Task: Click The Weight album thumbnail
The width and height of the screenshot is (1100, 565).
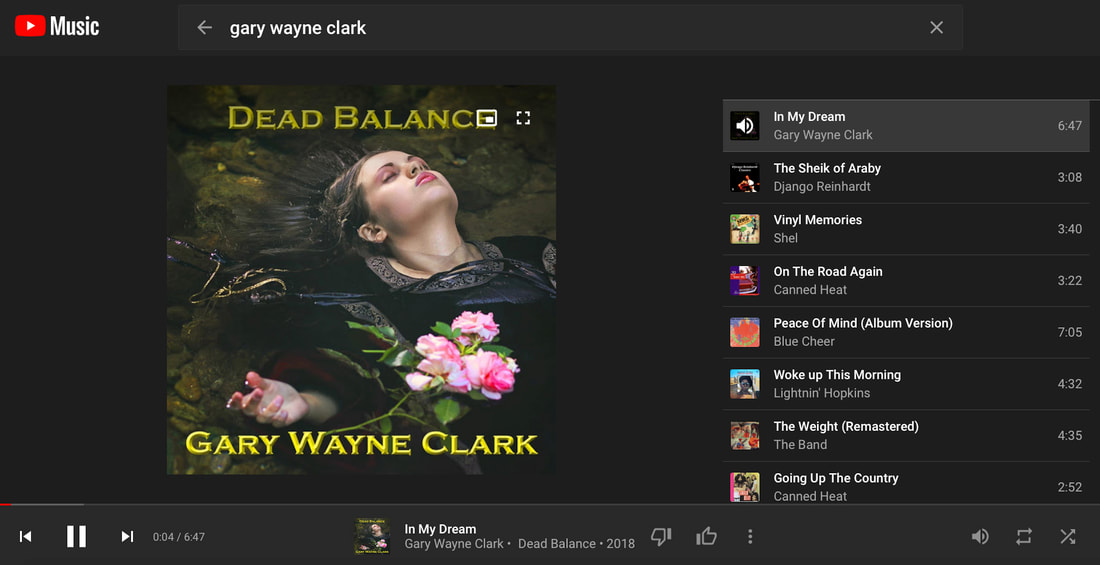Action: tap(744, 435)
